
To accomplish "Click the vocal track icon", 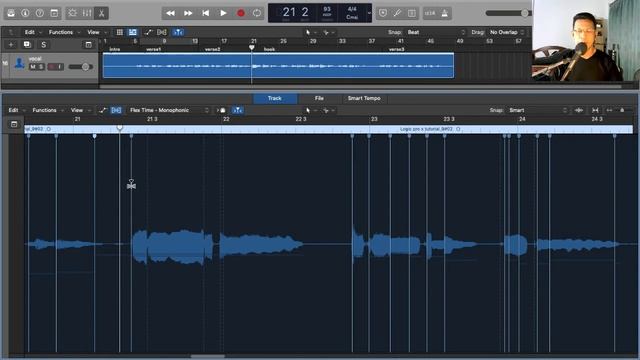I will pyautogui.click(x=19, y=63).
